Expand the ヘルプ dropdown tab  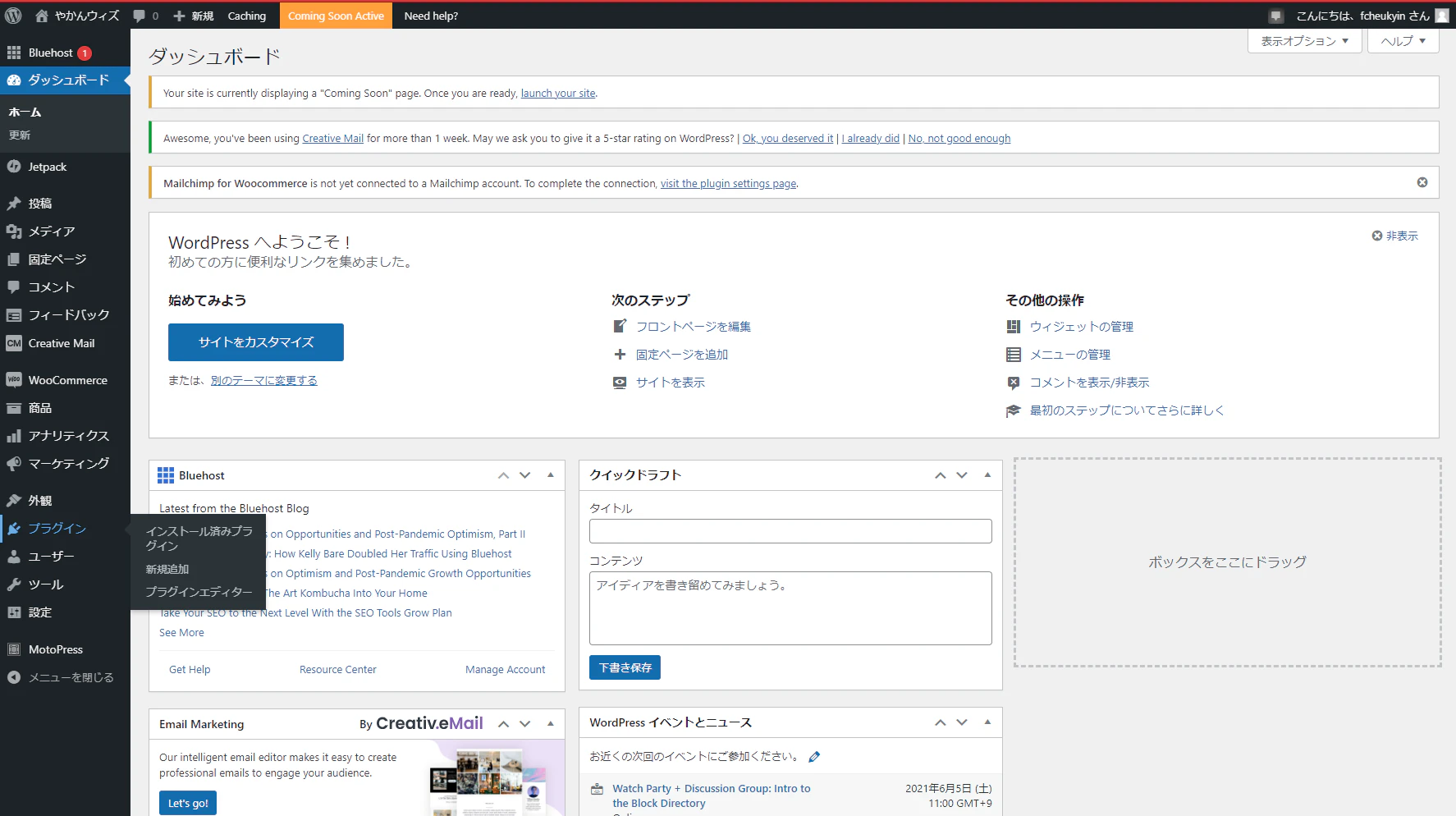click(1403, 41)
